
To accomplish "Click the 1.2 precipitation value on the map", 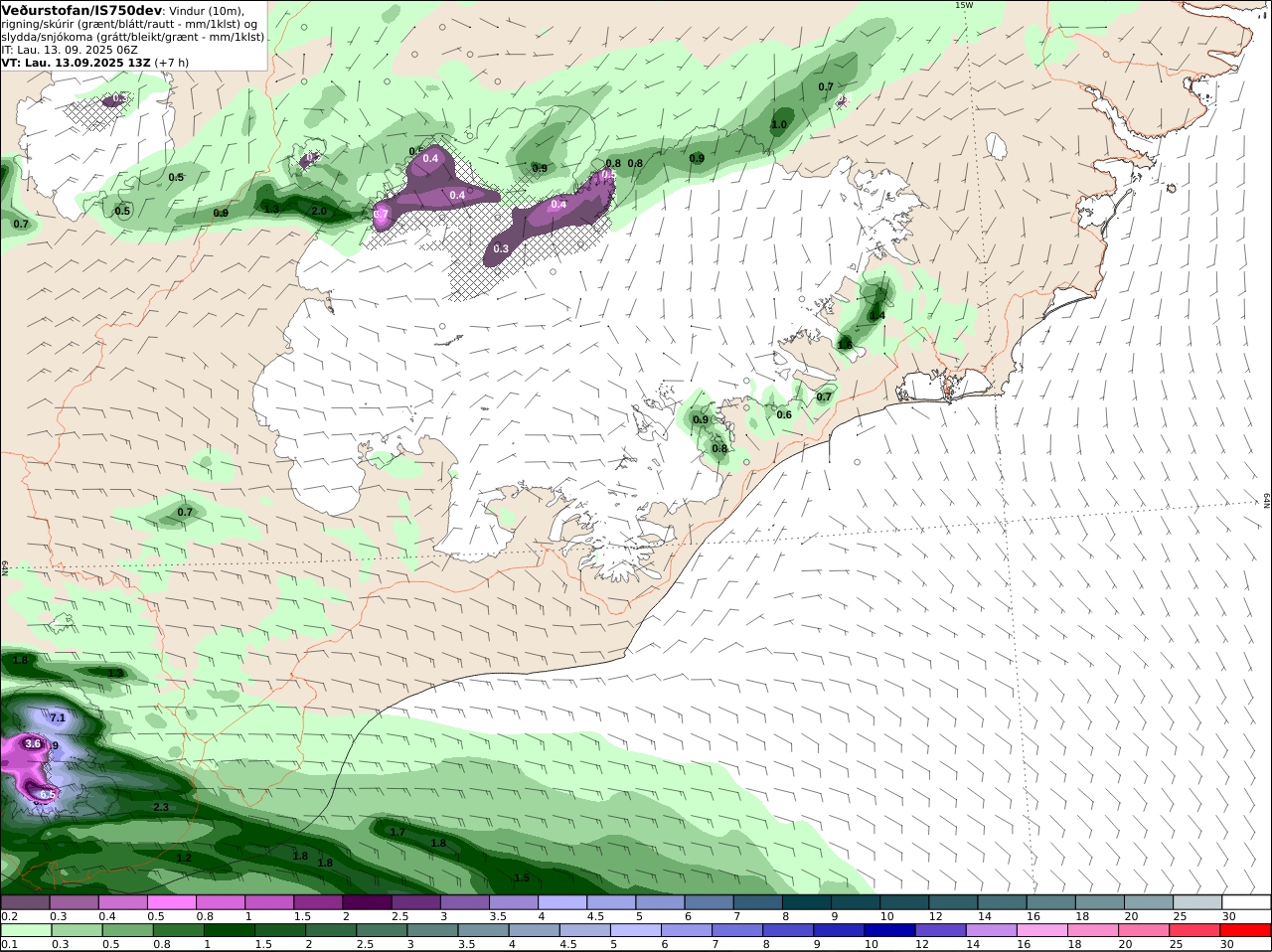I will click(184, 858).
